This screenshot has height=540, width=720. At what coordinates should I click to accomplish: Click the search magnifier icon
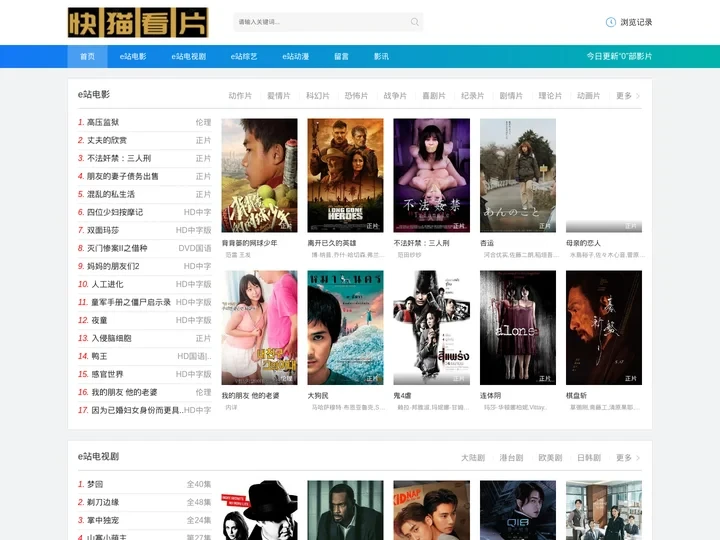[x=415, y=22]
